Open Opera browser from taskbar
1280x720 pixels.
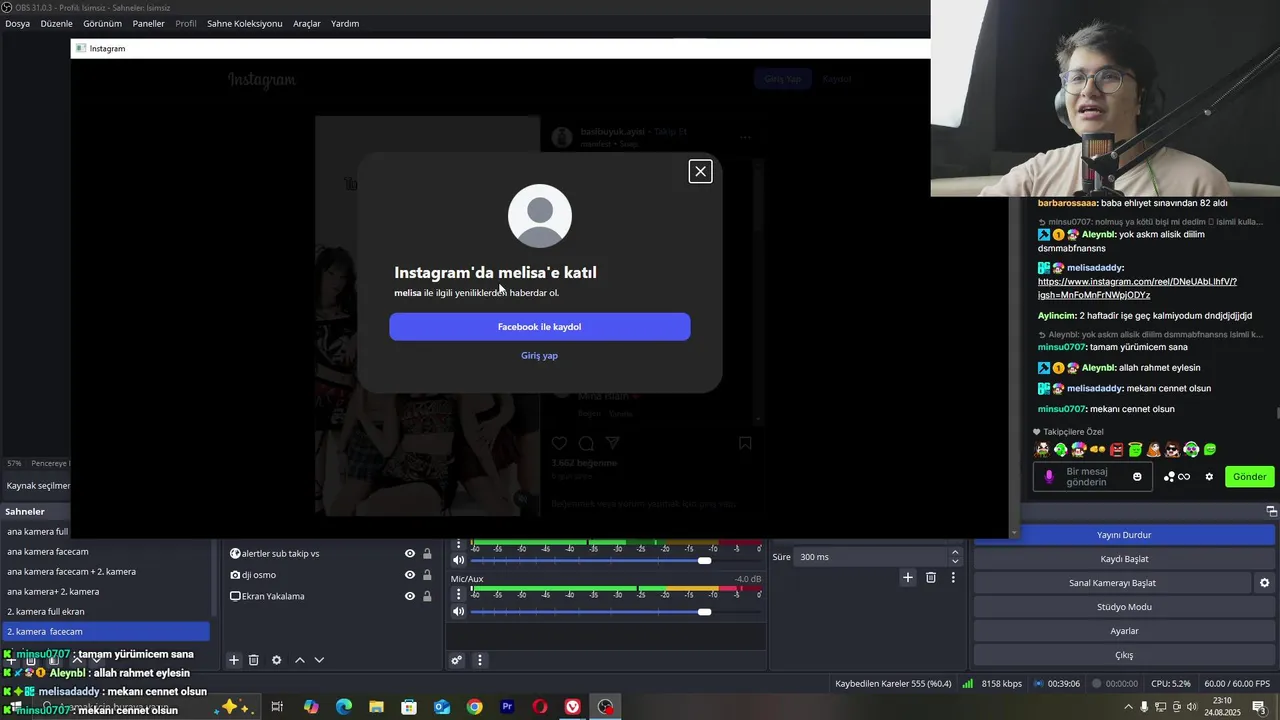click(x=540, y=707)
